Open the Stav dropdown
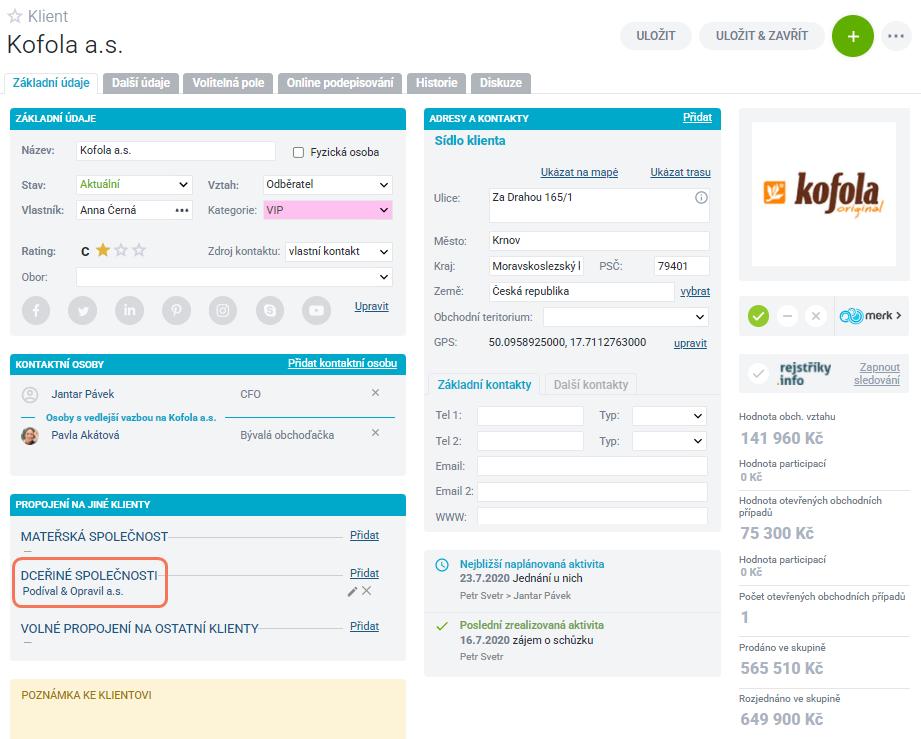This screenshot has height=739, width=921. point(135,184)
